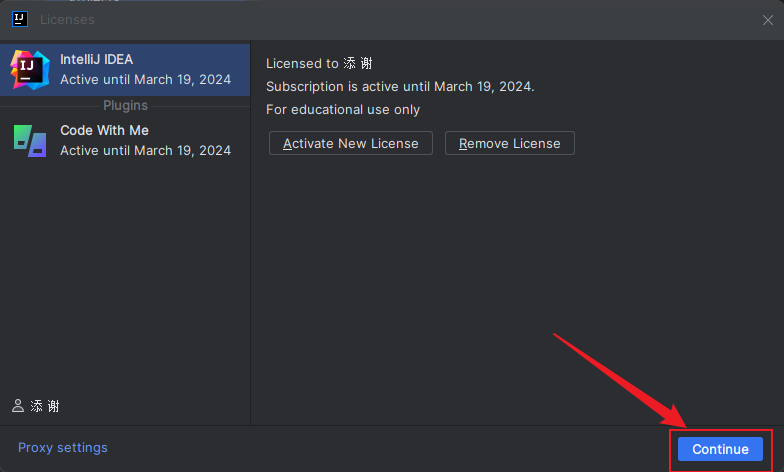Click the Code With Me plugin icon
The width and height of the screenshot is (784, 472).
tap(30, 141)
